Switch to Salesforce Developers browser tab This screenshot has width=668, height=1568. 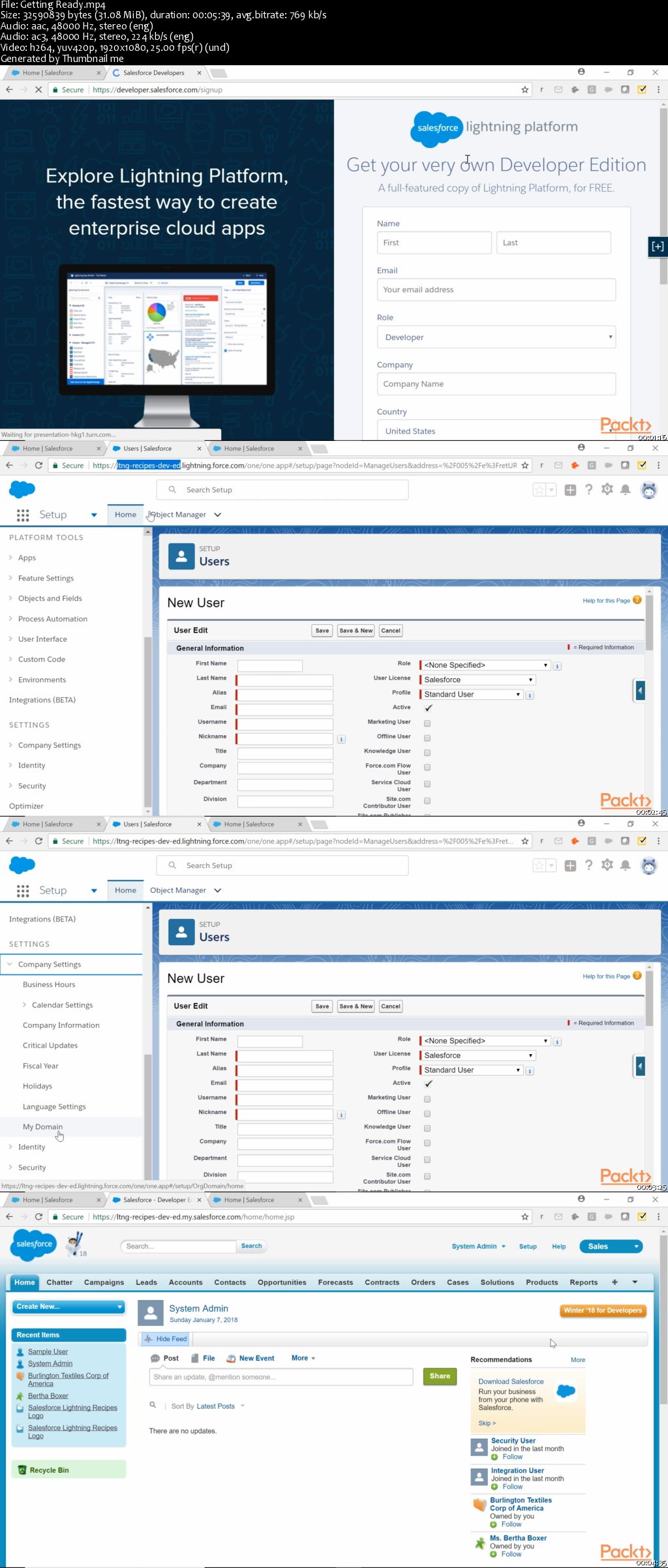click(154, 73)
